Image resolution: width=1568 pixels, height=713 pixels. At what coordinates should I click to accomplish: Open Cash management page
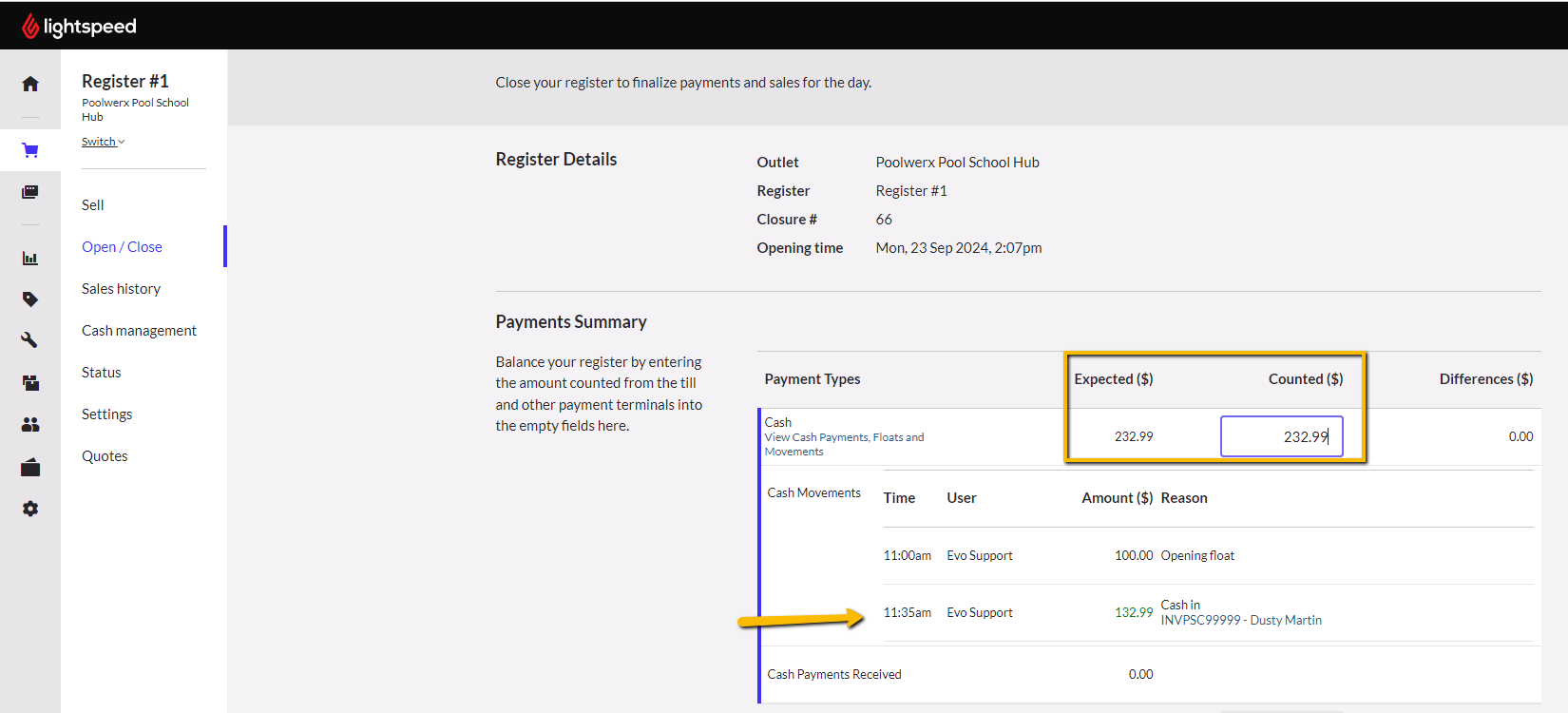[x=139, y=331]
